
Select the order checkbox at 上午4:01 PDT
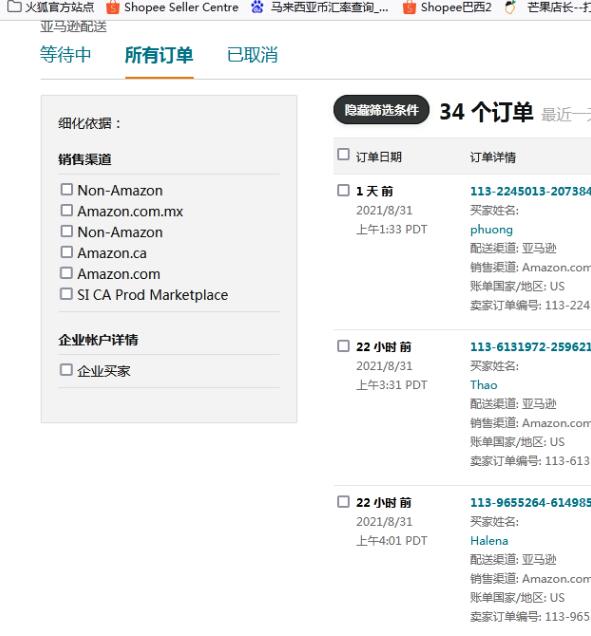(x=344, y=502)
